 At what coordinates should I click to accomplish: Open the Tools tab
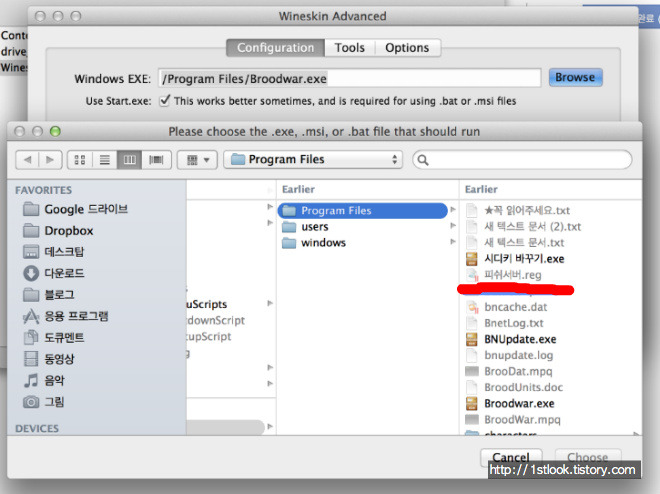tap(349, 48)
